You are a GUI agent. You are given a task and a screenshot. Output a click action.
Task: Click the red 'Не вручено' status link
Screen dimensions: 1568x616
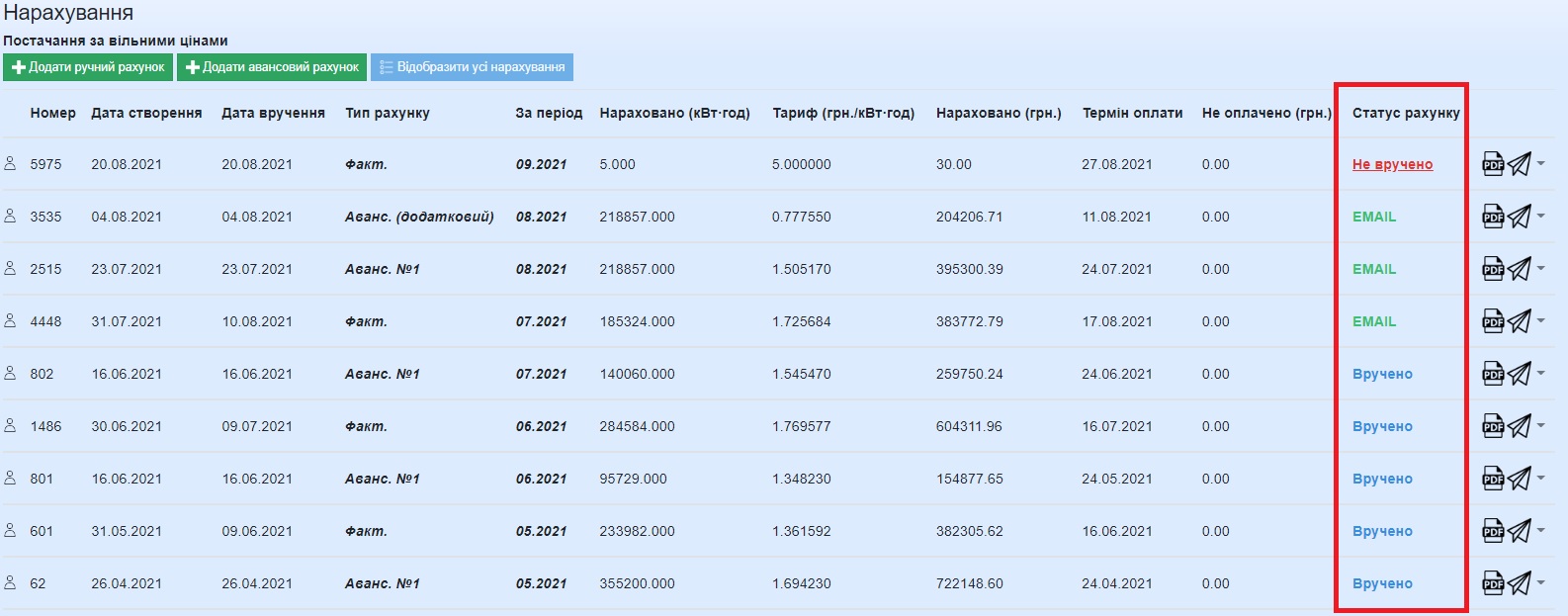(1392, 164)
